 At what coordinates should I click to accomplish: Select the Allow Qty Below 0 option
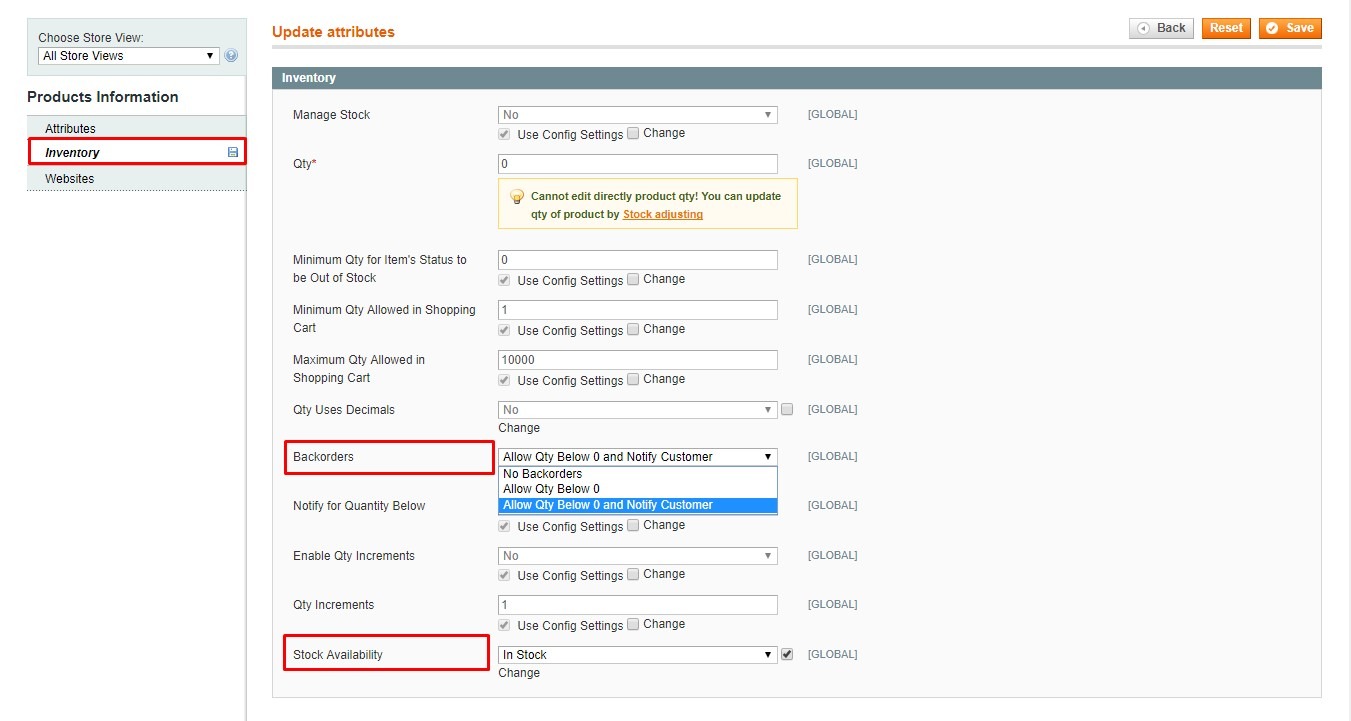click(x=638, y=489)
